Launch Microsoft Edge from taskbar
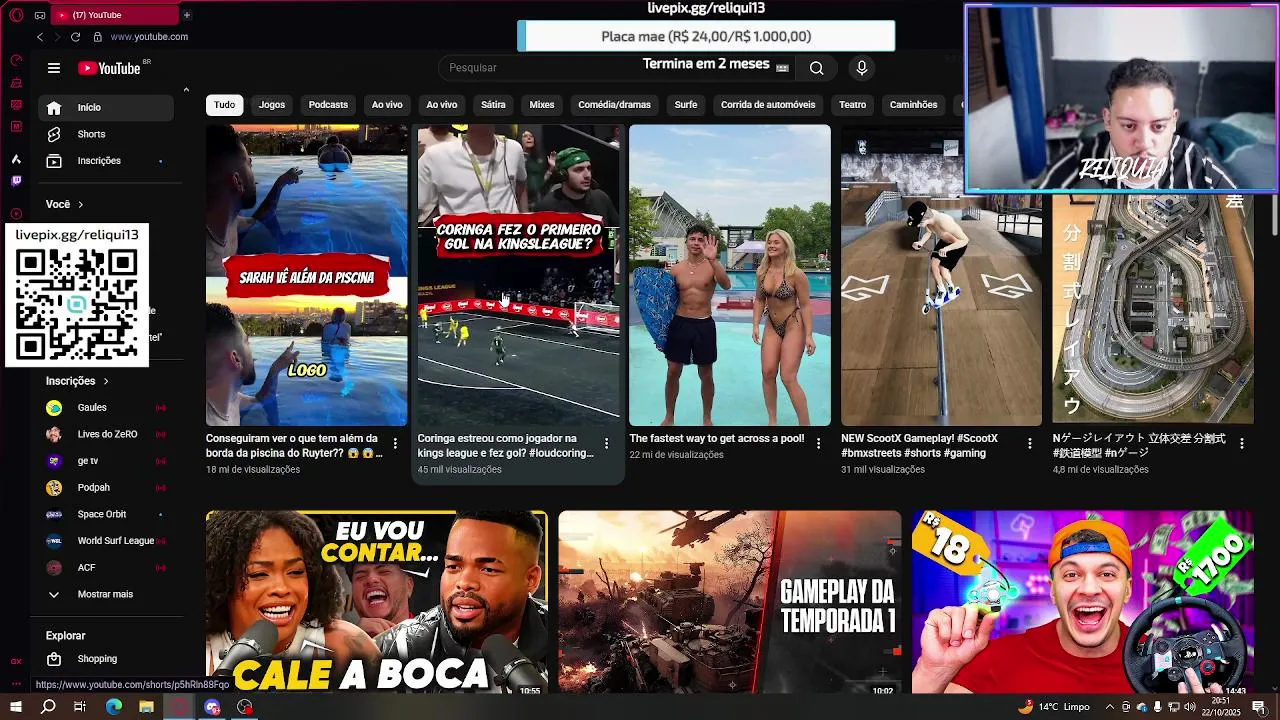 [114, 707]
